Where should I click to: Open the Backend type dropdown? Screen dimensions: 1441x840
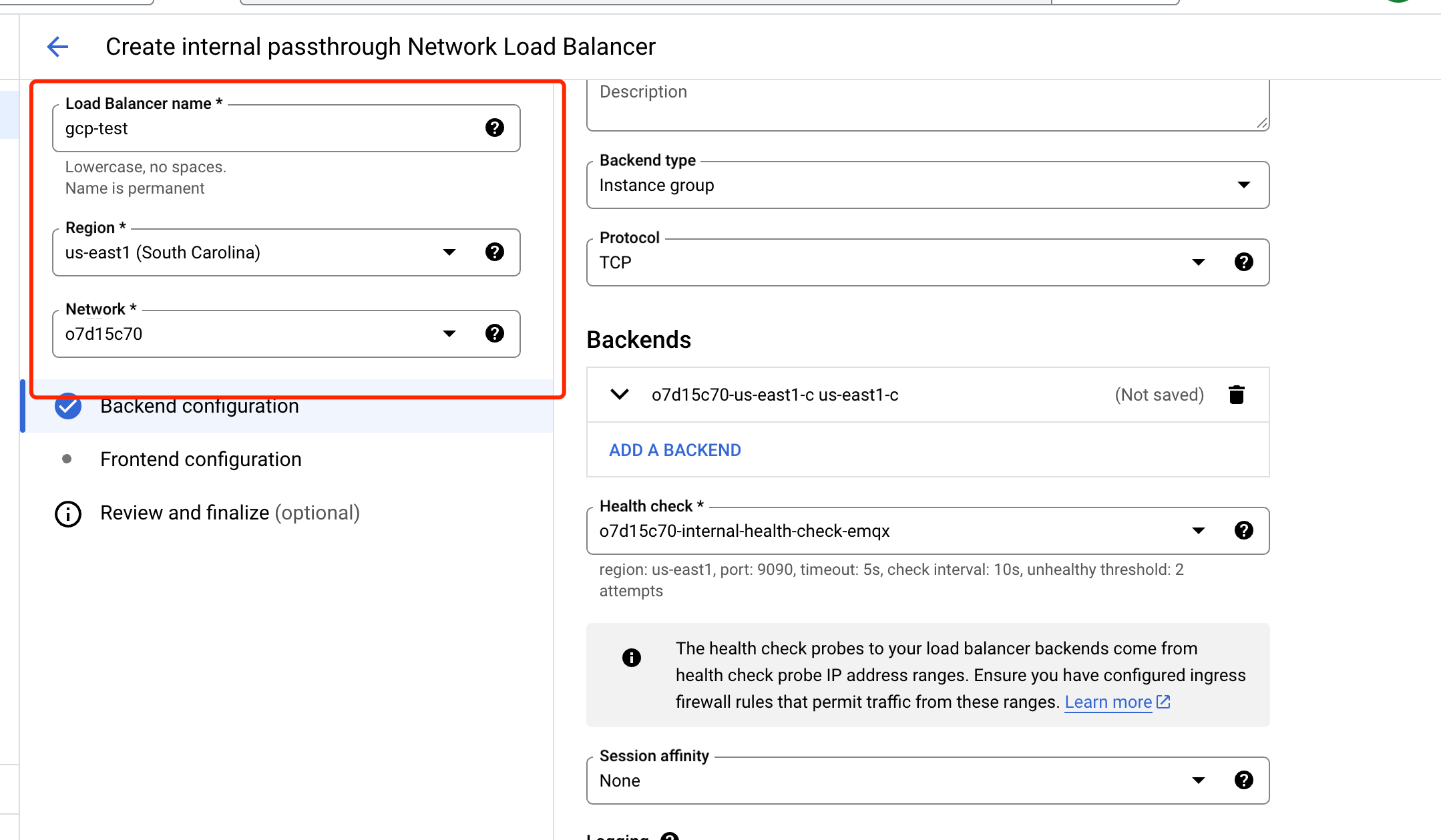pos(1243,185)
